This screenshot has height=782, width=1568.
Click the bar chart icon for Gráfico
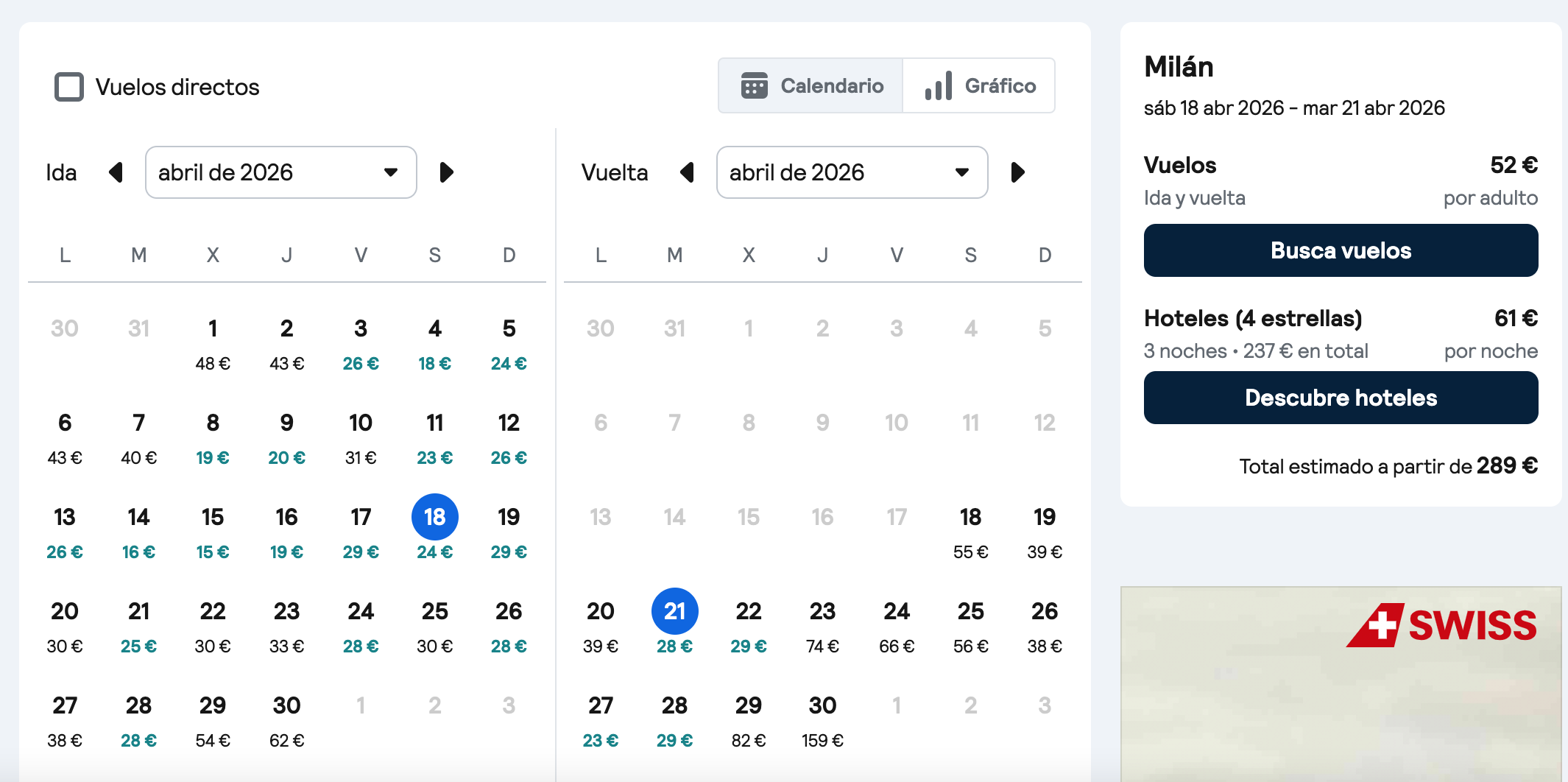(x=939, y=86)
